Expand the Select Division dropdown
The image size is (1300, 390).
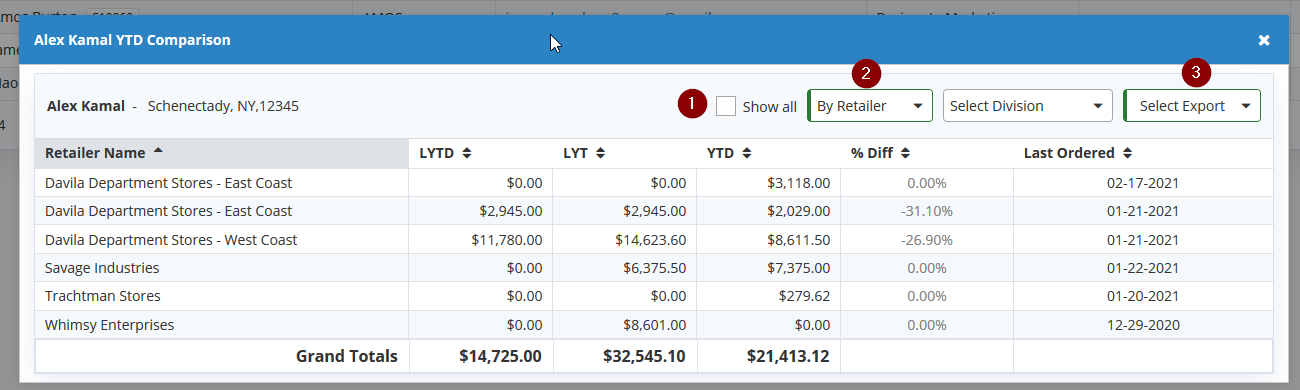tap(1028, 106)
